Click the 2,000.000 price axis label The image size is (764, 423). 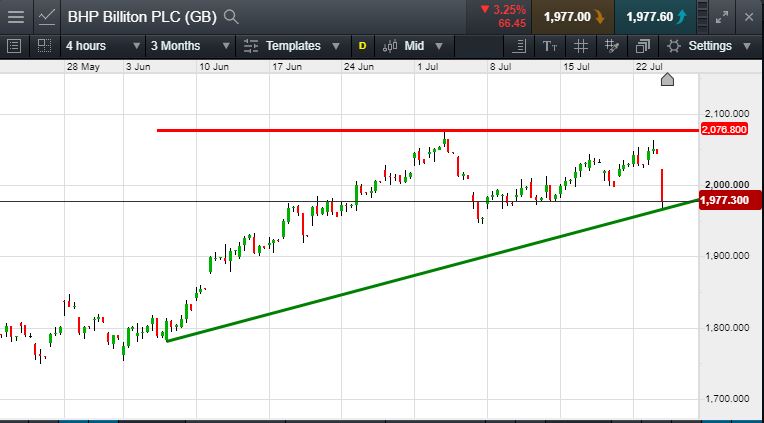pos(727,185)
